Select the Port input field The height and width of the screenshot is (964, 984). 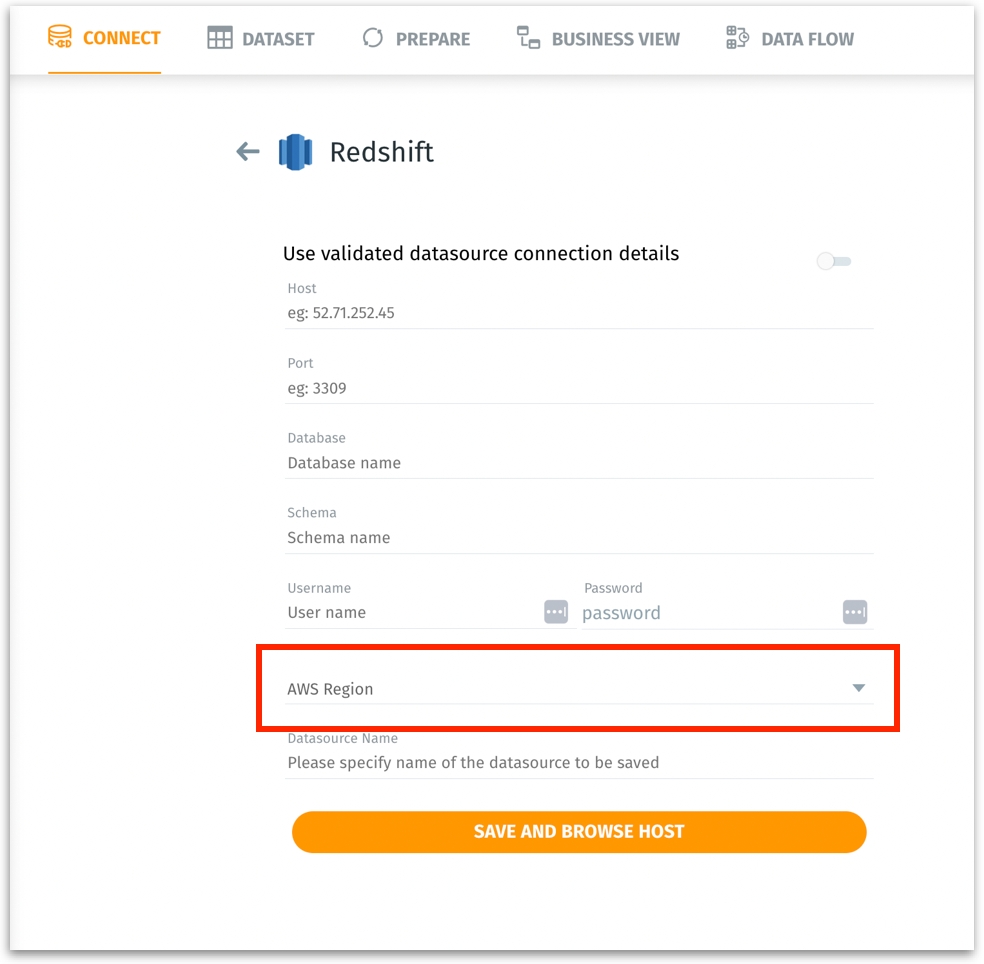point(578,388)
